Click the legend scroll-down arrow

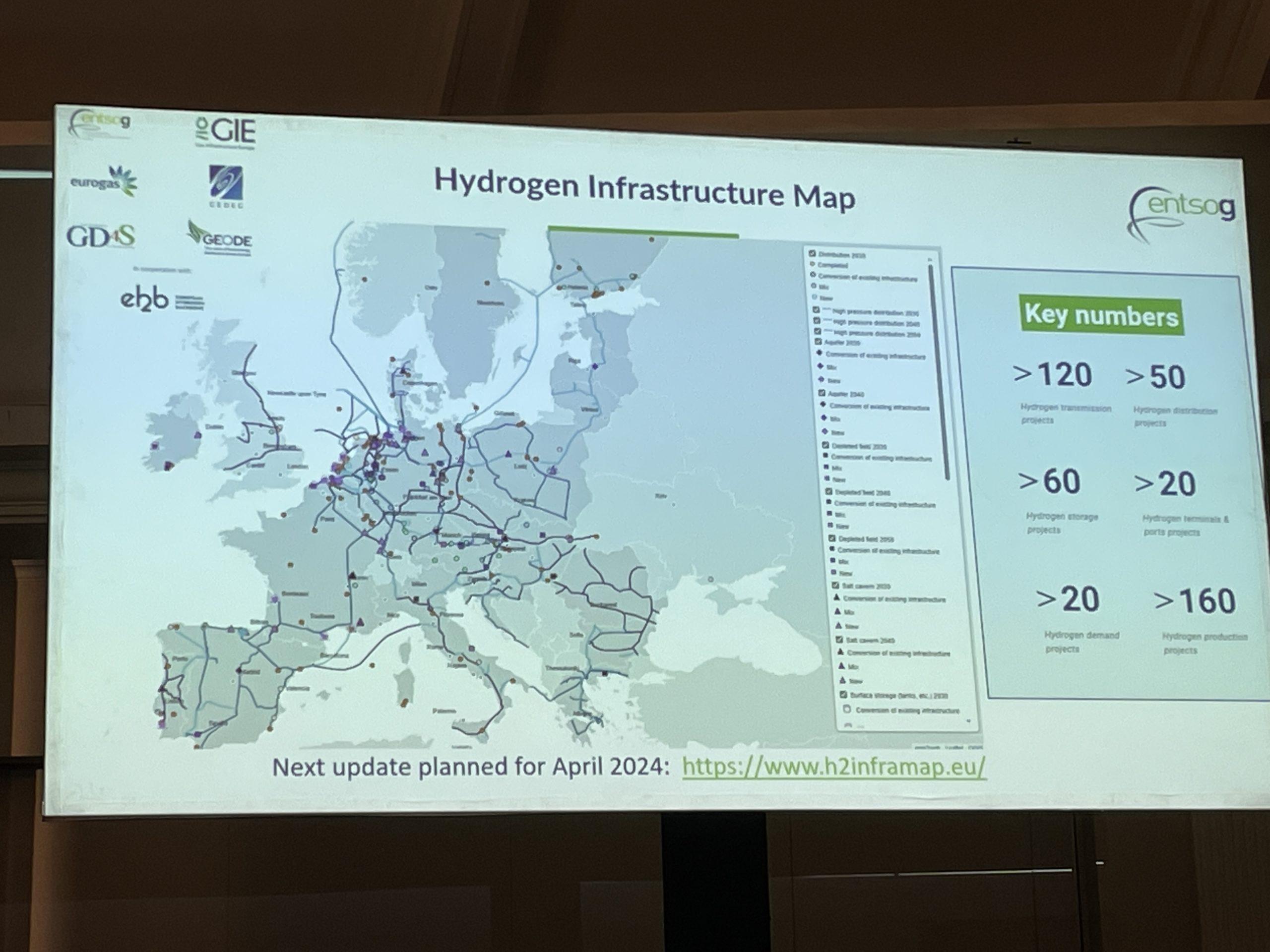tap(969, 721)
